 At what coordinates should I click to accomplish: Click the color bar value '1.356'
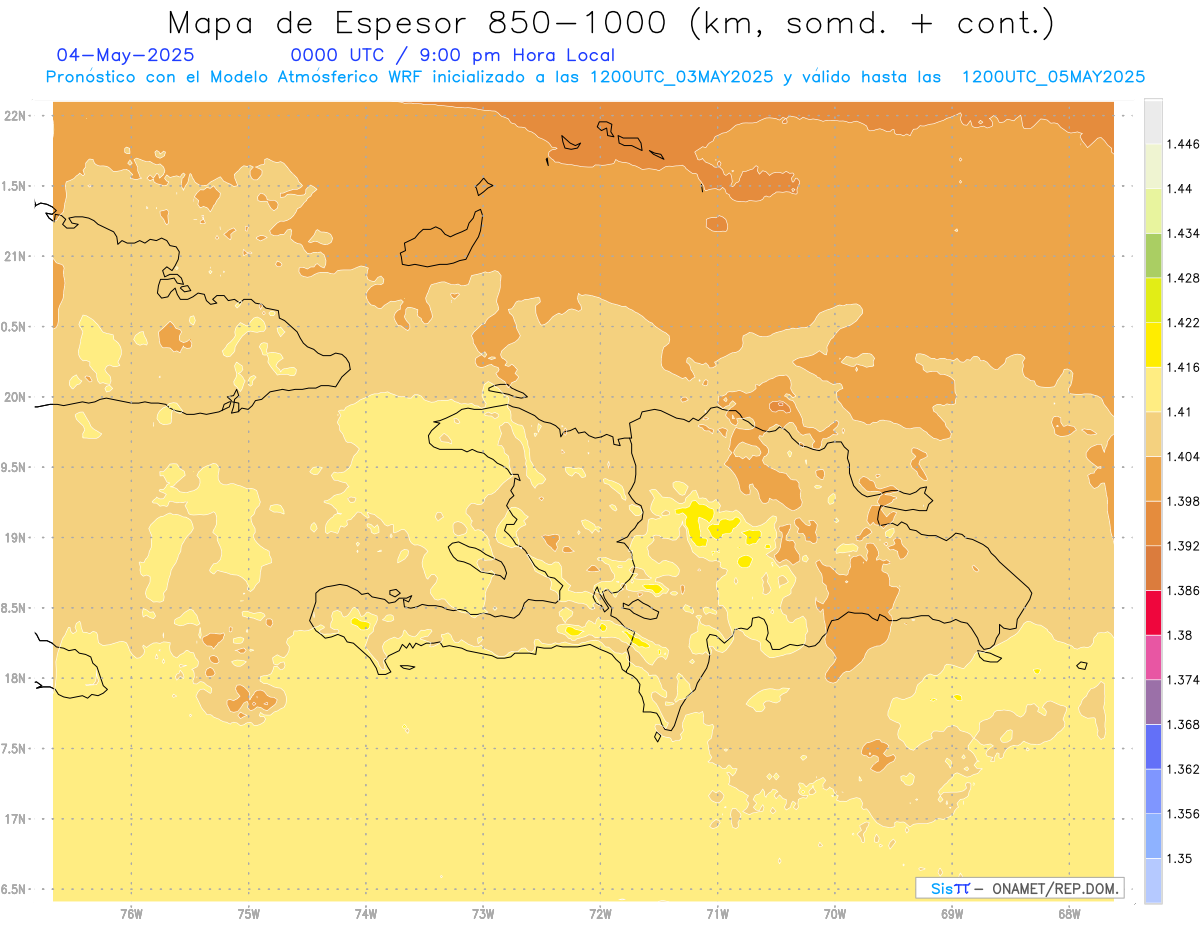click(1182, 813)
